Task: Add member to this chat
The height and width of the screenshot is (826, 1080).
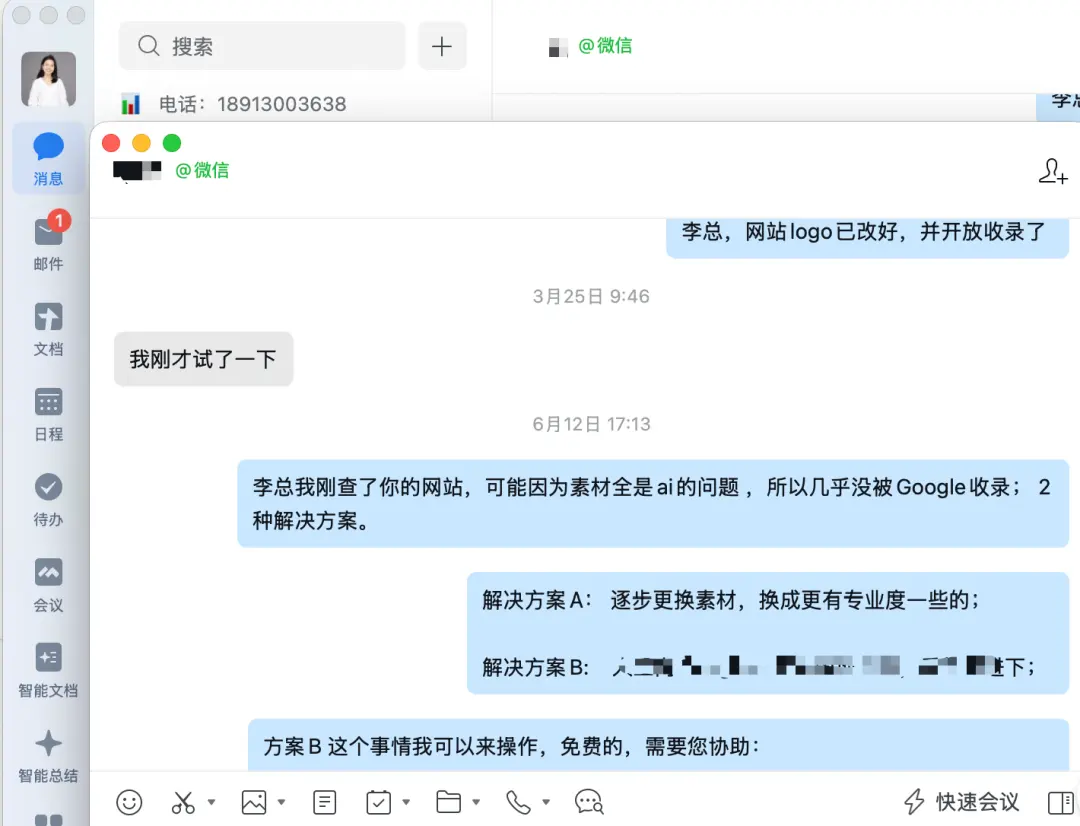Action: 1053,171
